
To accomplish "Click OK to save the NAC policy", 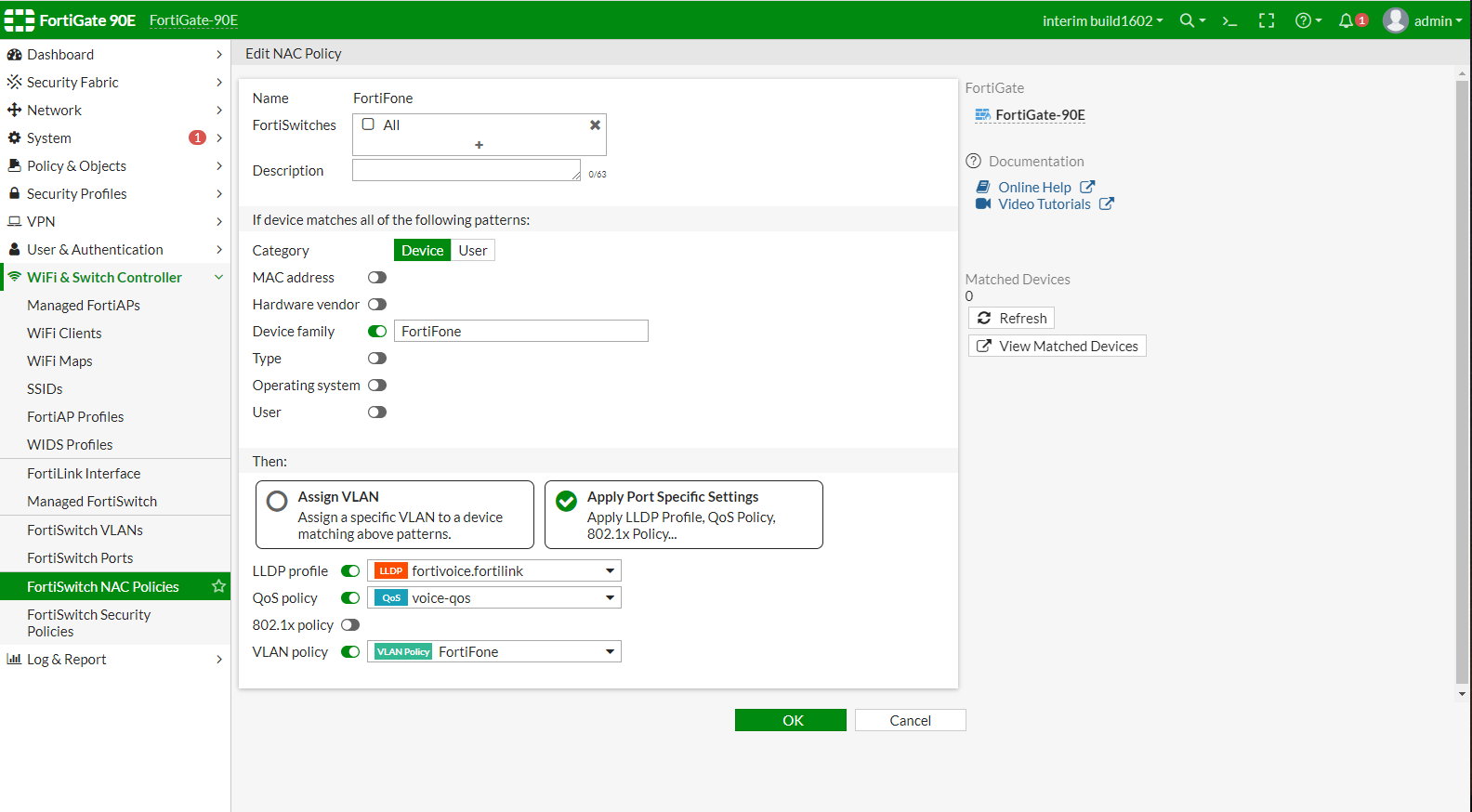I will coord(791,720).
